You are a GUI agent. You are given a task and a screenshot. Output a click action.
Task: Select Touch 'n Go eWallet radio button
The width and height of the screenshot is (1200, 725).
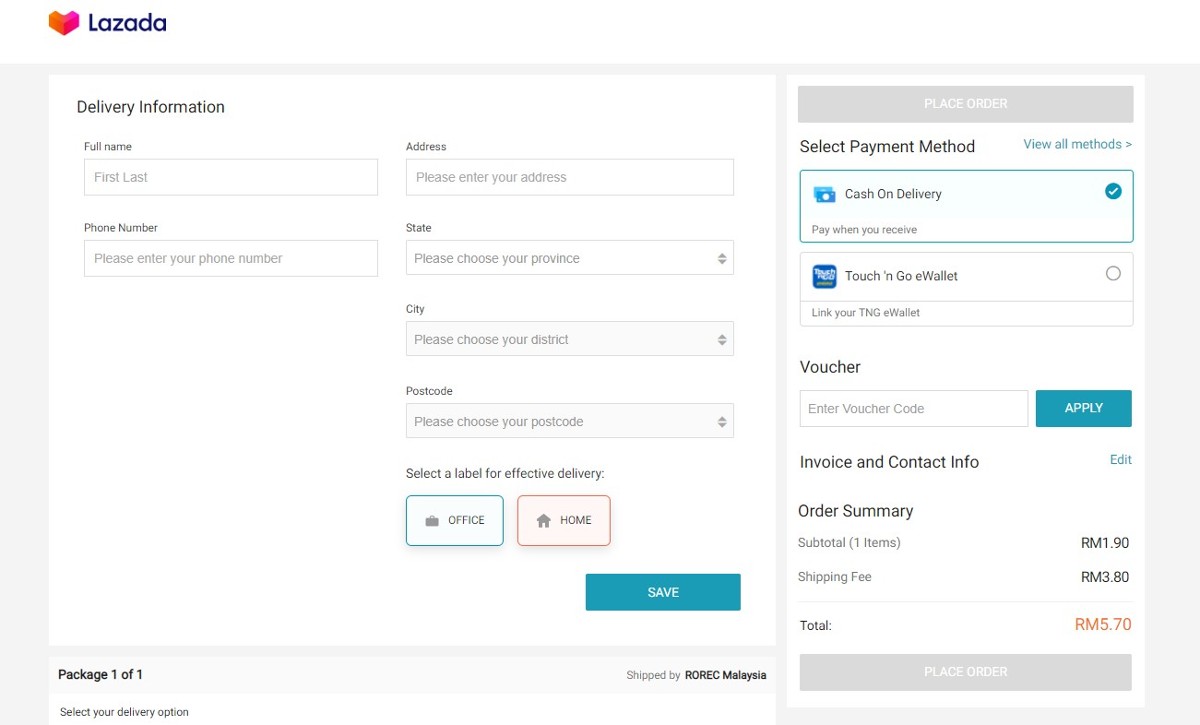[1113, 274]
